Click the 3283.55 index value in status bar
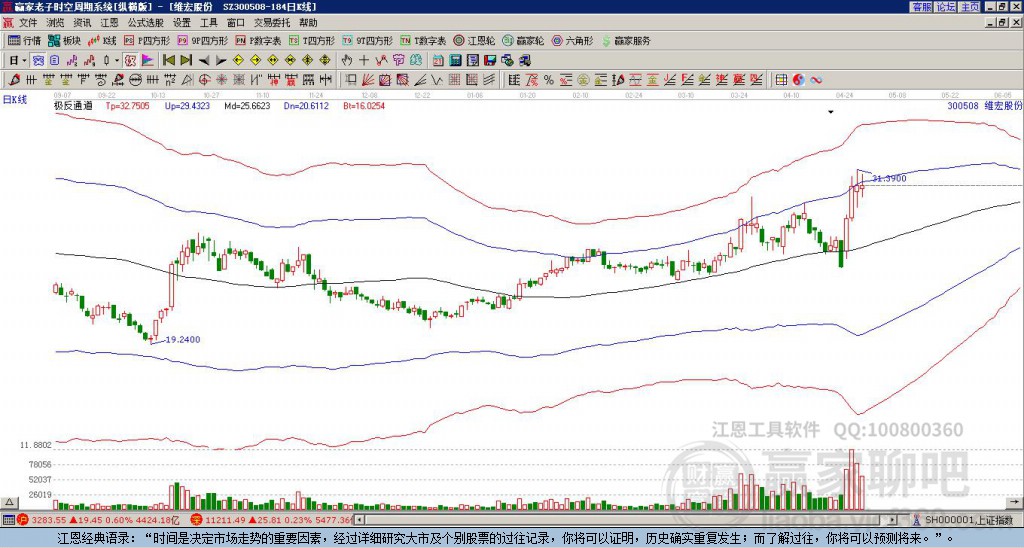 coord(49,520)
